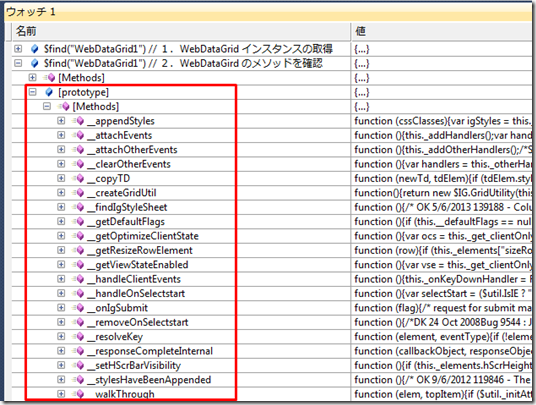Expand the __attachEvents method
This screenshot has width=536, height=405.
pyautogui.click(x=61, y=135)
